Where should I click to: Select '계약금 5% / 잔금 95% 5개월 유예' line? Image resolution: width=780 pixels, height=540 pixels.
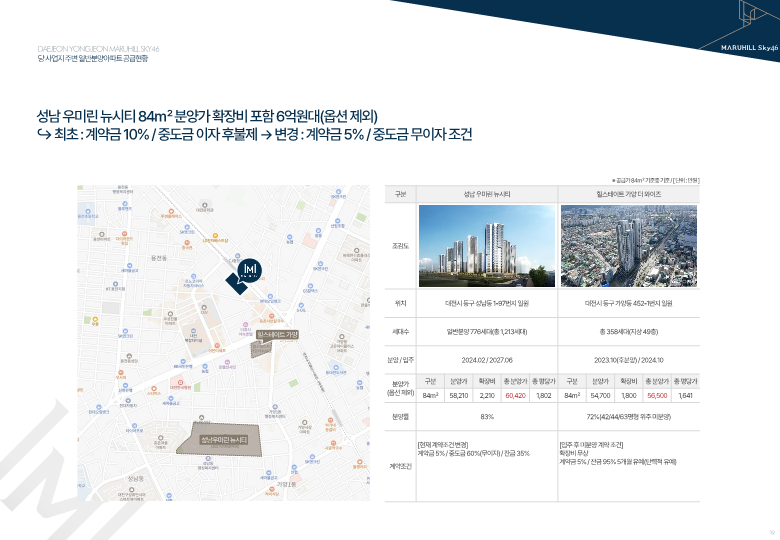coord(618,461)
